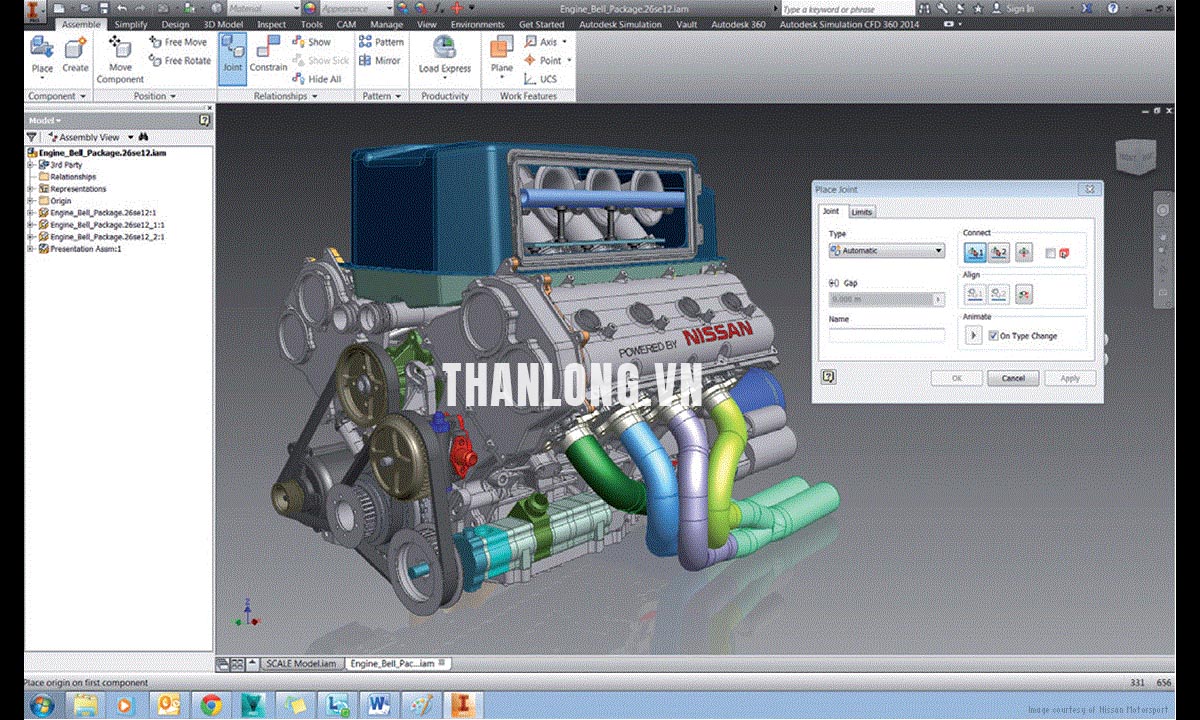Click Cancel in Place Joint dialog
Image resolution: width=1200 pixels, height=720 pixels.
(1013, 378)
